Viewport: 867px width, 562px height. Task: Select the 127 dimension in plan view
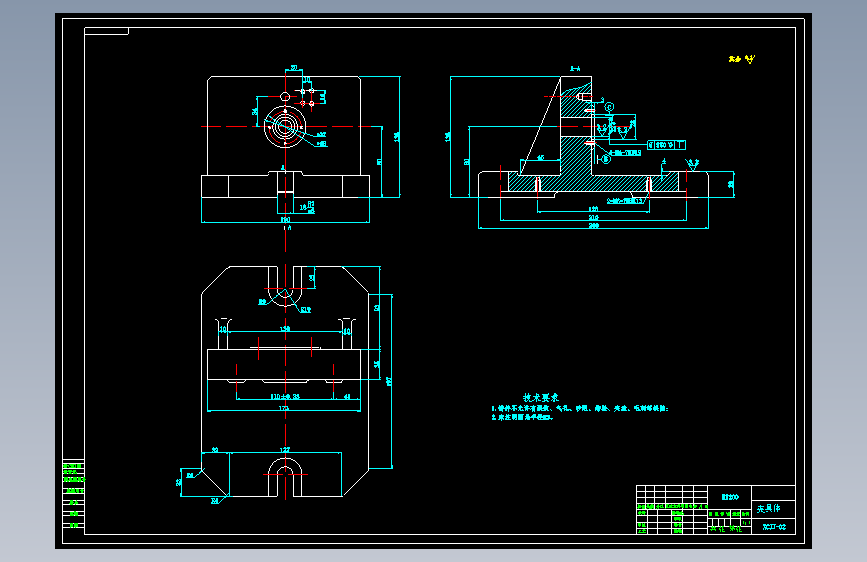pos(285,450)
